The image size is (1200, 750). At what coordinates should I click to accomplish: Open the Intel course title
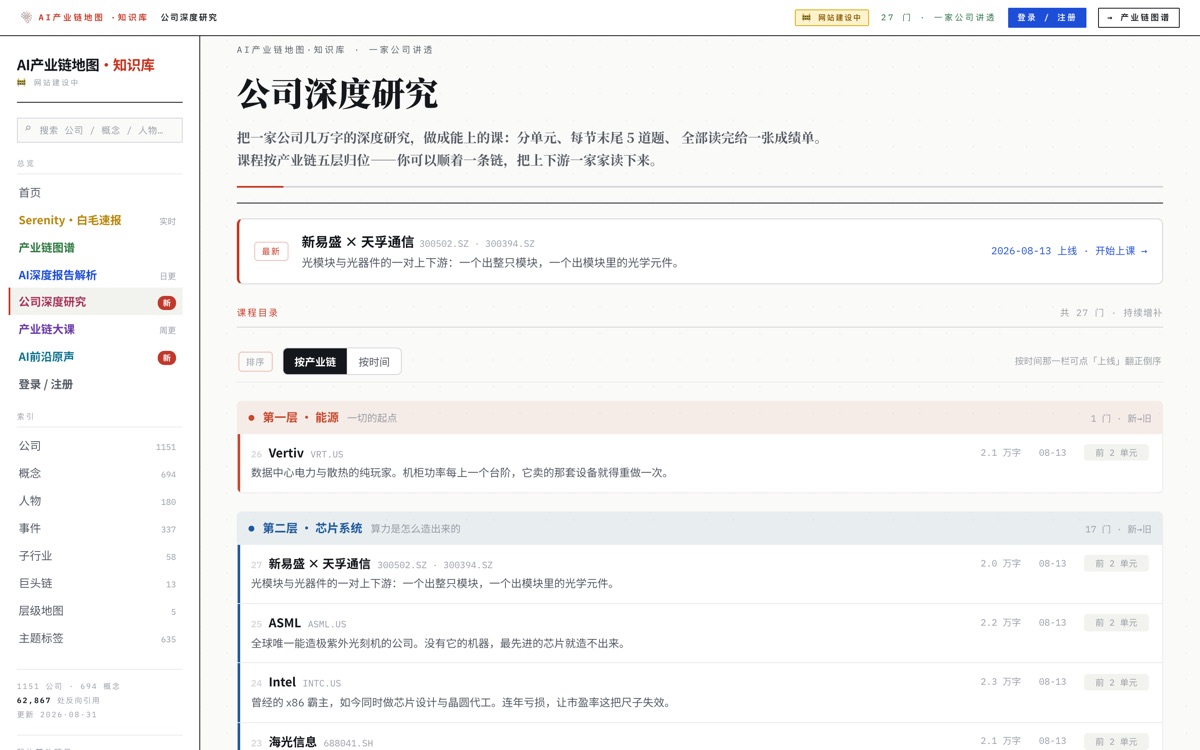pos(282,682)
